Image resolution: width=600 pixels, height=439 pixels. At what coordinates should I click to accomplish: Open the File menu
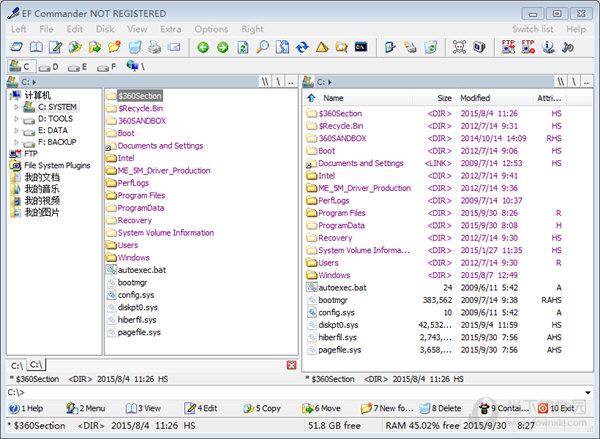coord(46,29)
